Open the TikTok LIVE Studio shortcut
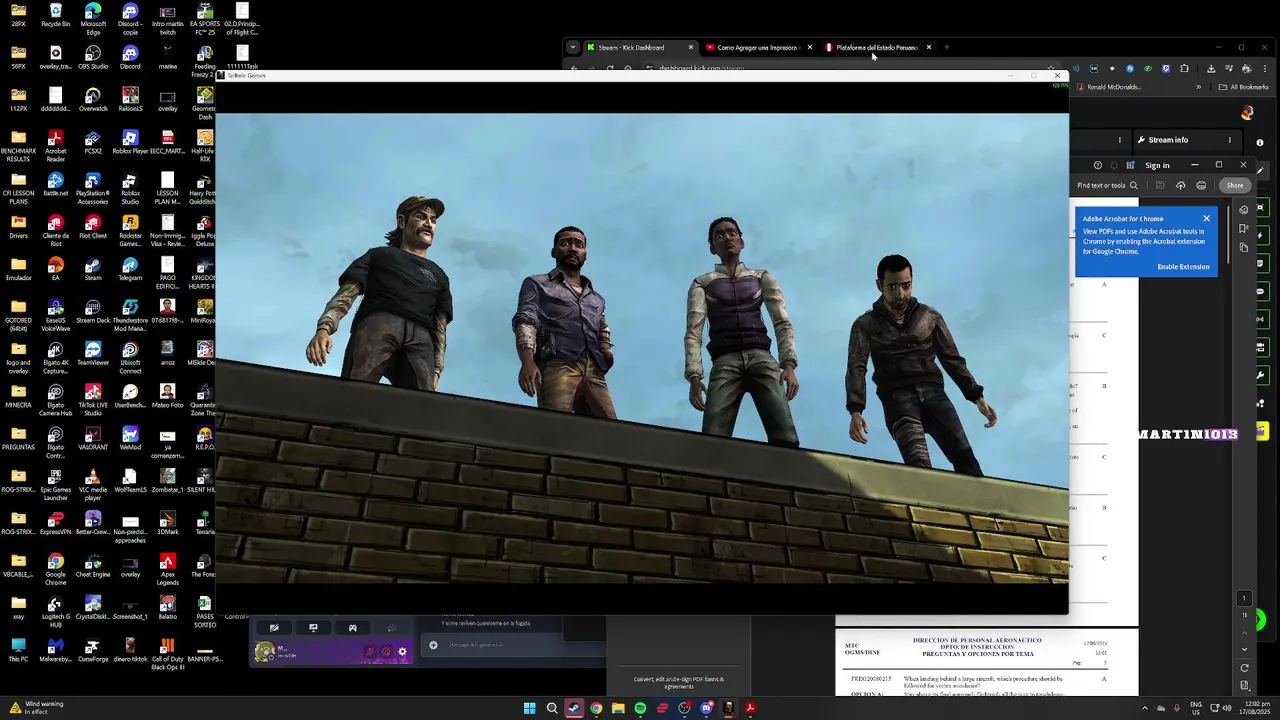1280x720 pixels. click(x=93, y=400)
